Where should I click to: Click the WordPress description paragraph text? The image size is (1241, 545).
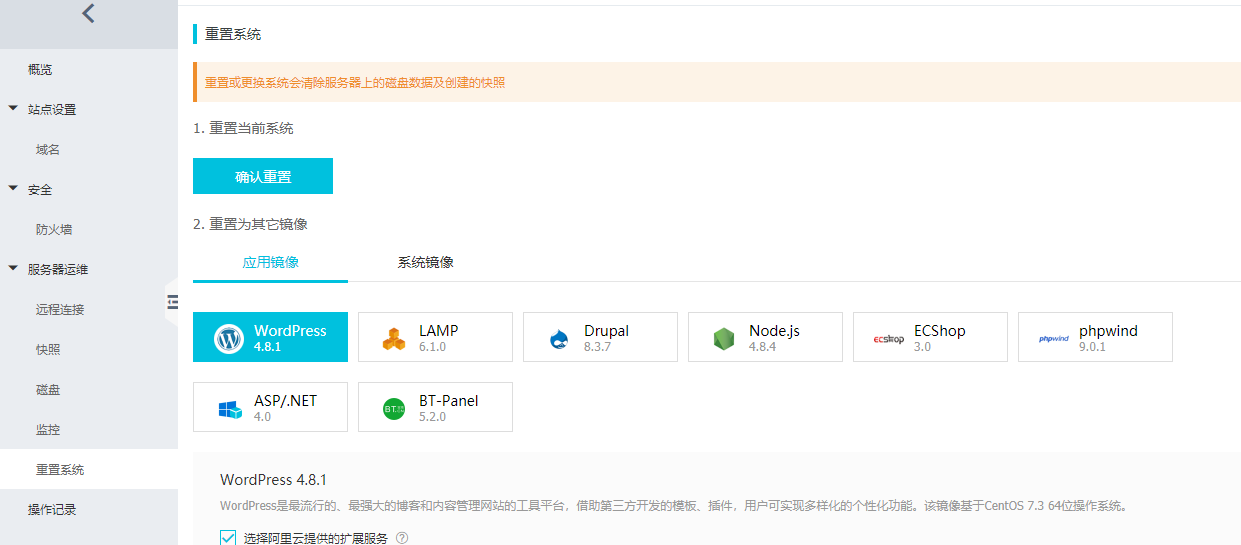(673, 507)
